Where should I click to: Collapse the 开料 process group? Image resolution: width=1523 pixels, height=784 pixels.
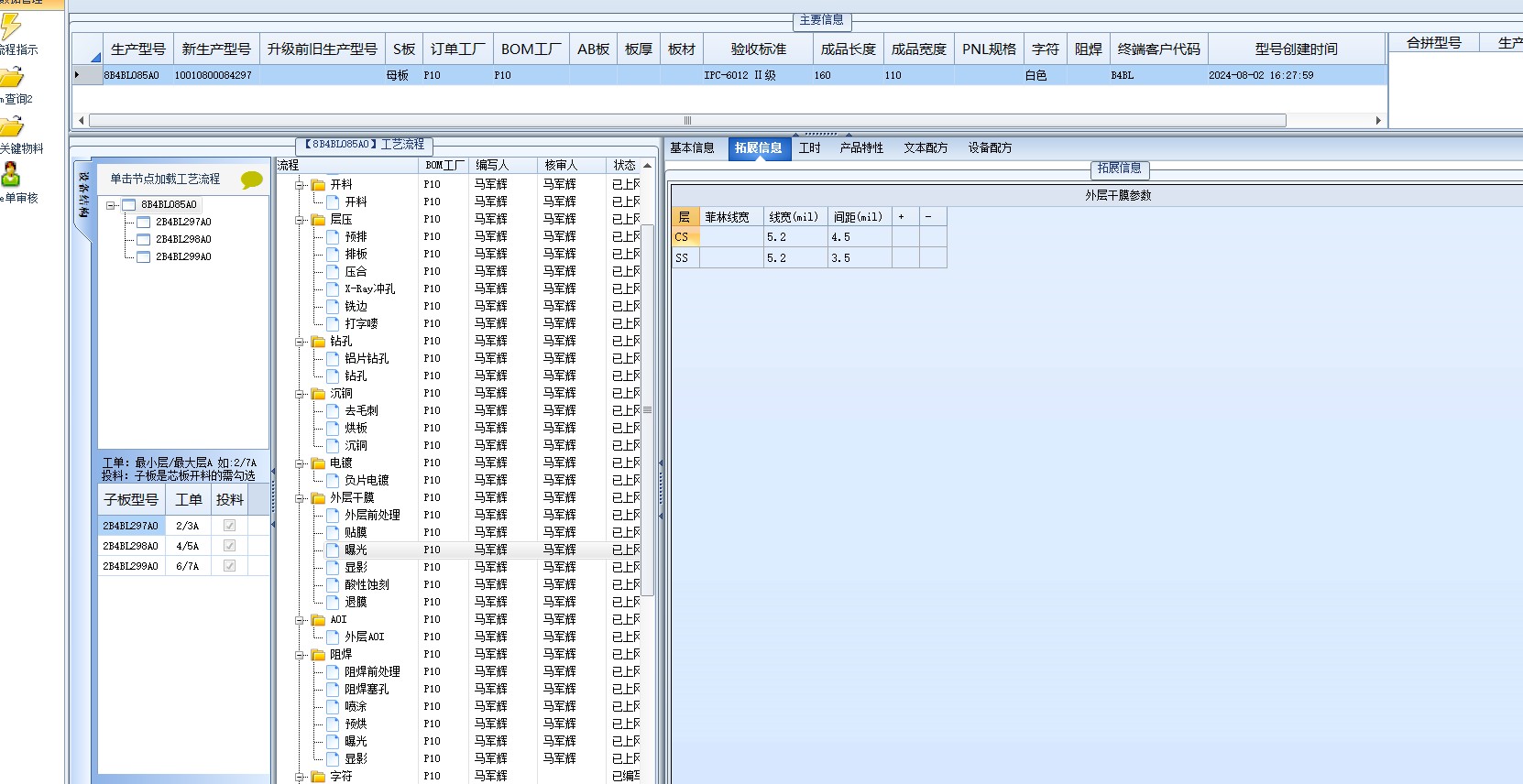(x=300, y=185)
